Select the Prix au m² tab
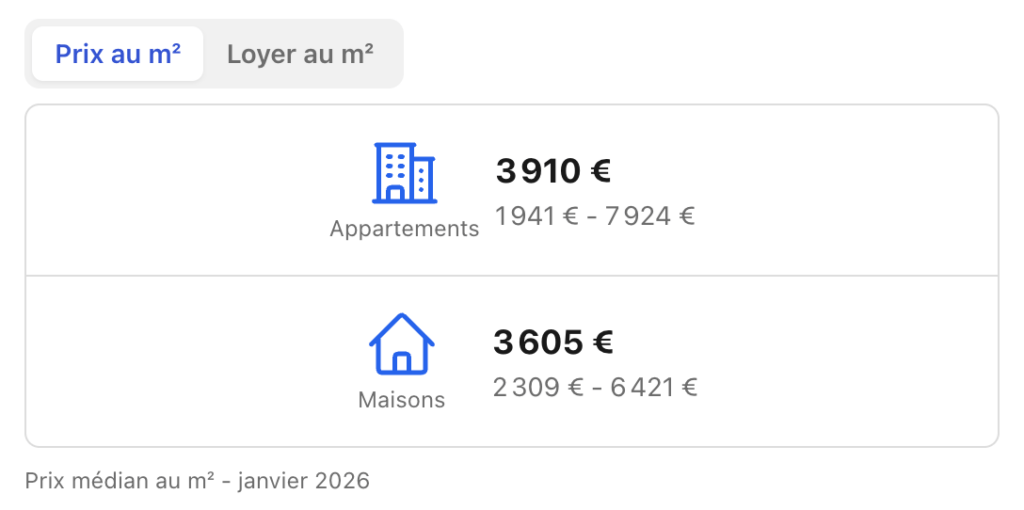Screen dimensions: 1024x510 118,54
